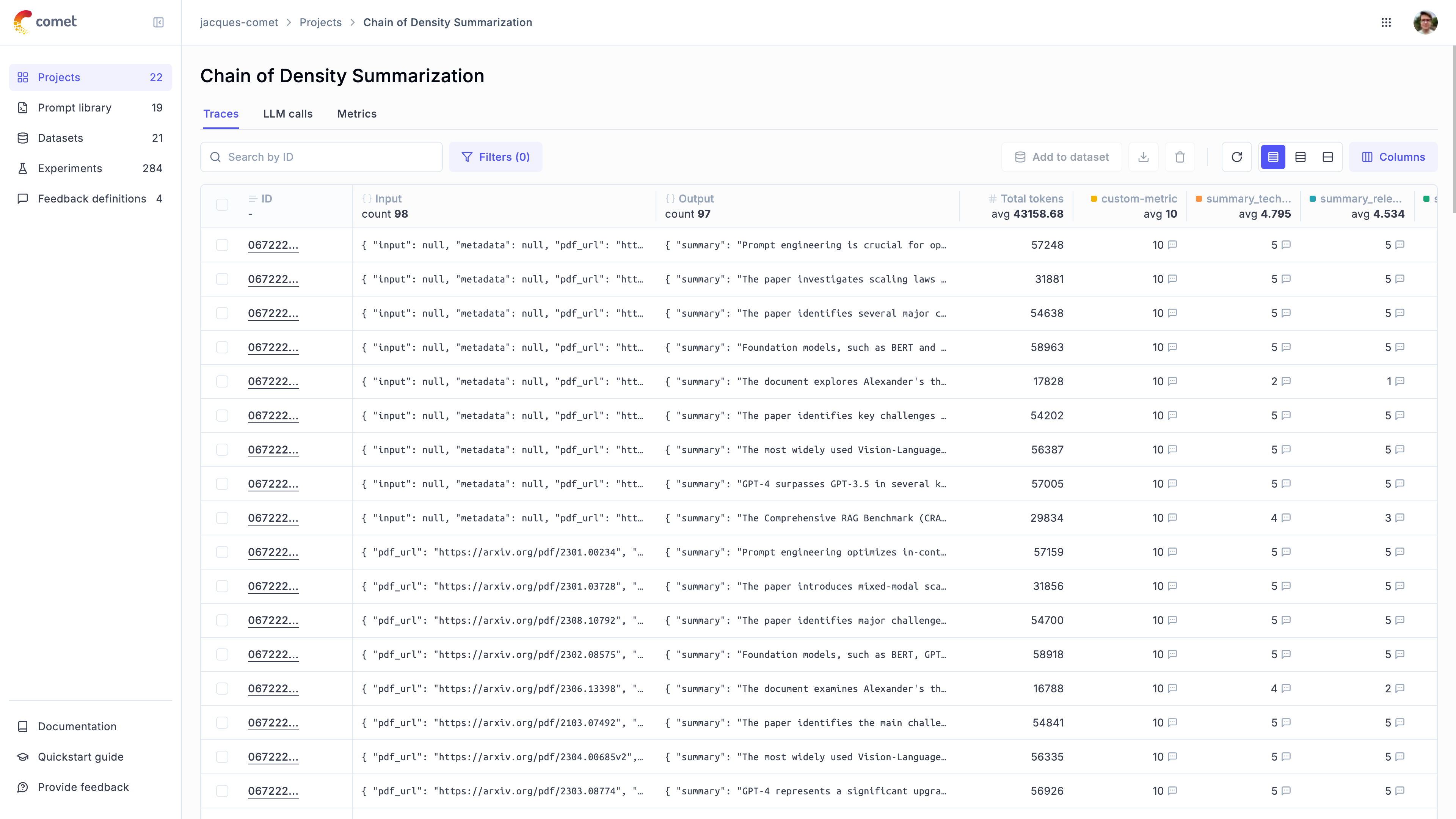
Task: Click the user profile avatar
Action: tap(1426, 23)
